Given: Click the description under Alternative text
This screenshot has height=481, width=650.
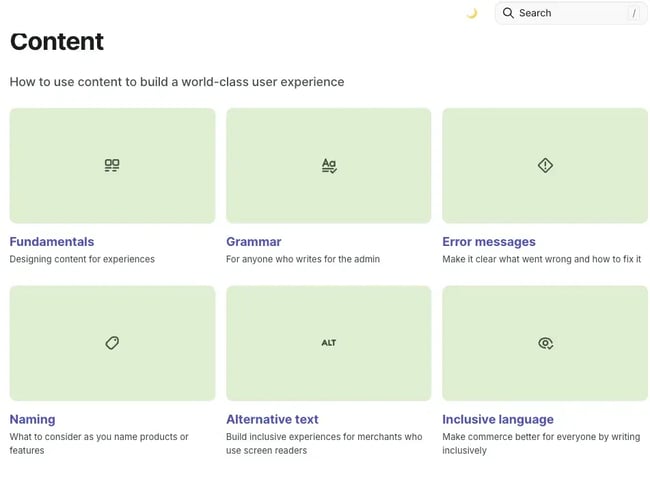Looking at the screenshot, I should click(x=324, y=444).
